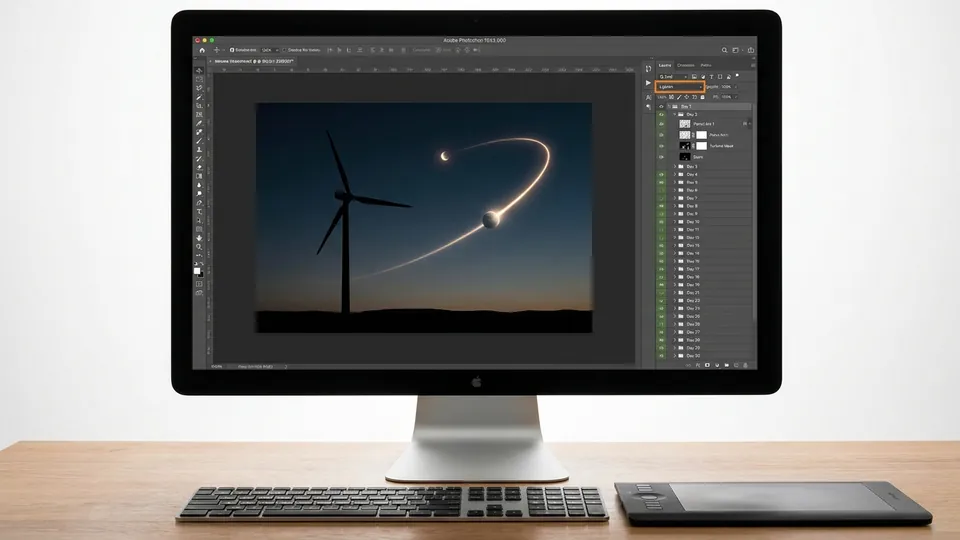
Task: Select the Spot Healing Brush tool
Action: [199, 132]
